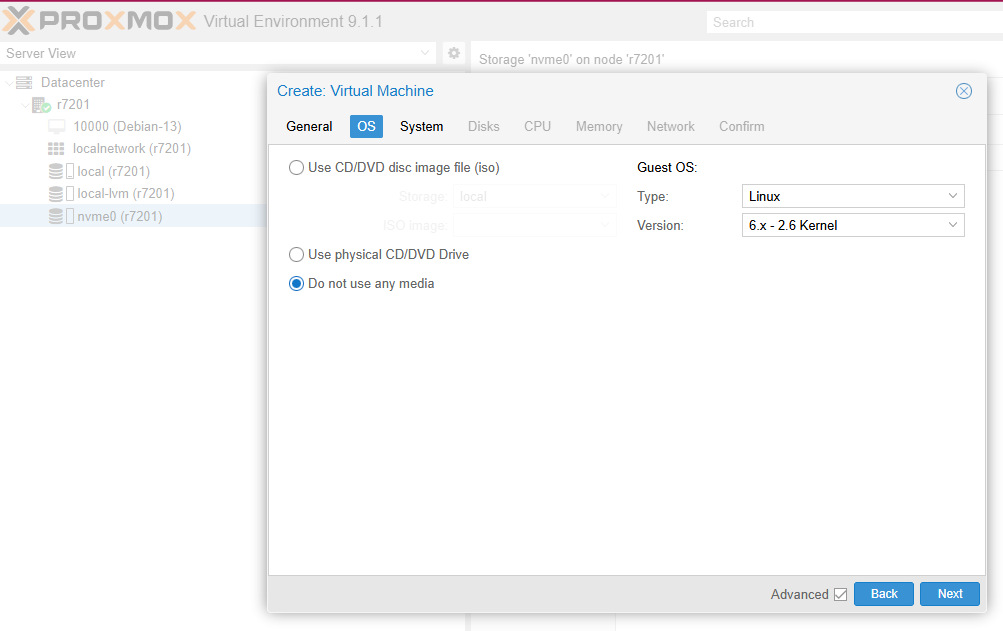Select the local-lvm storage icon
The width and height of the screenshot is (1003, 631).
coord(57,194)
